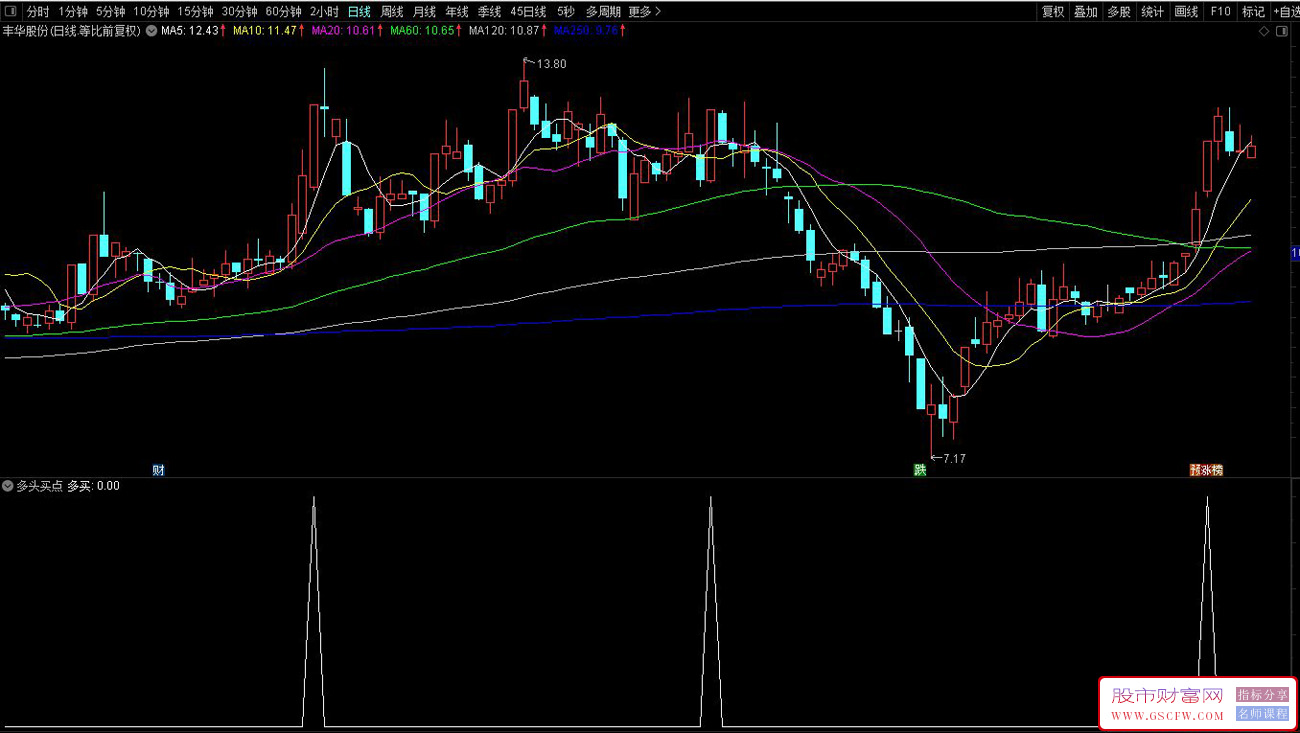Click the 跌 marker below the chart
This screenshot has width=1300, height=733.
(920, 470)
